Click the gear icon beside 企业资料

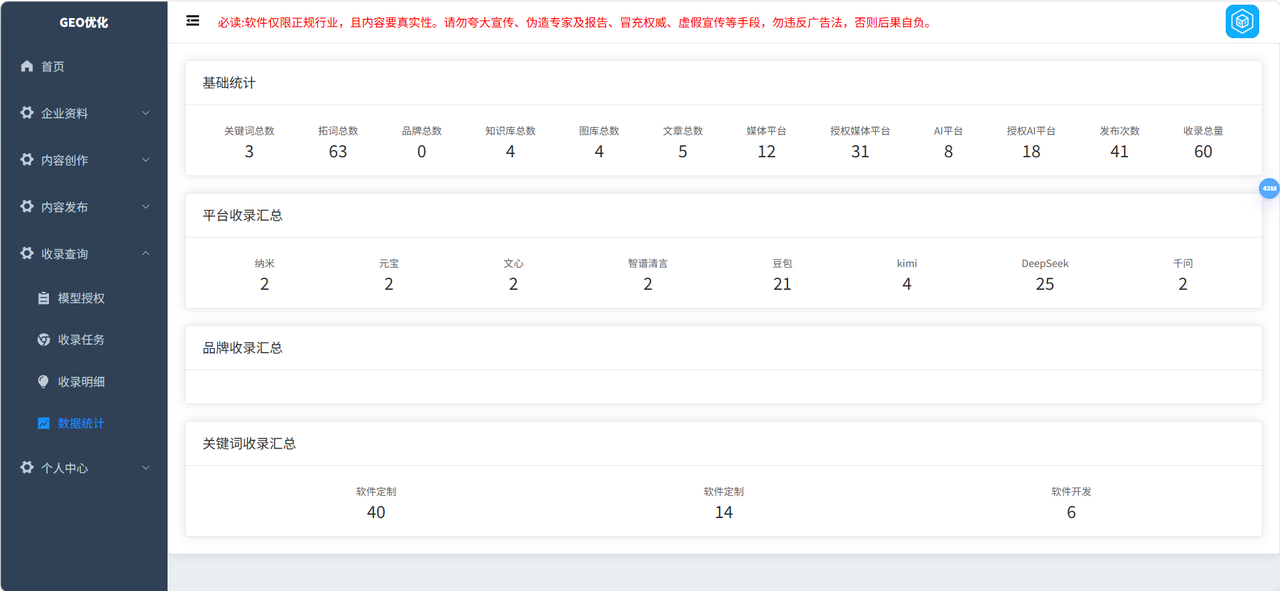pos(27,113)
